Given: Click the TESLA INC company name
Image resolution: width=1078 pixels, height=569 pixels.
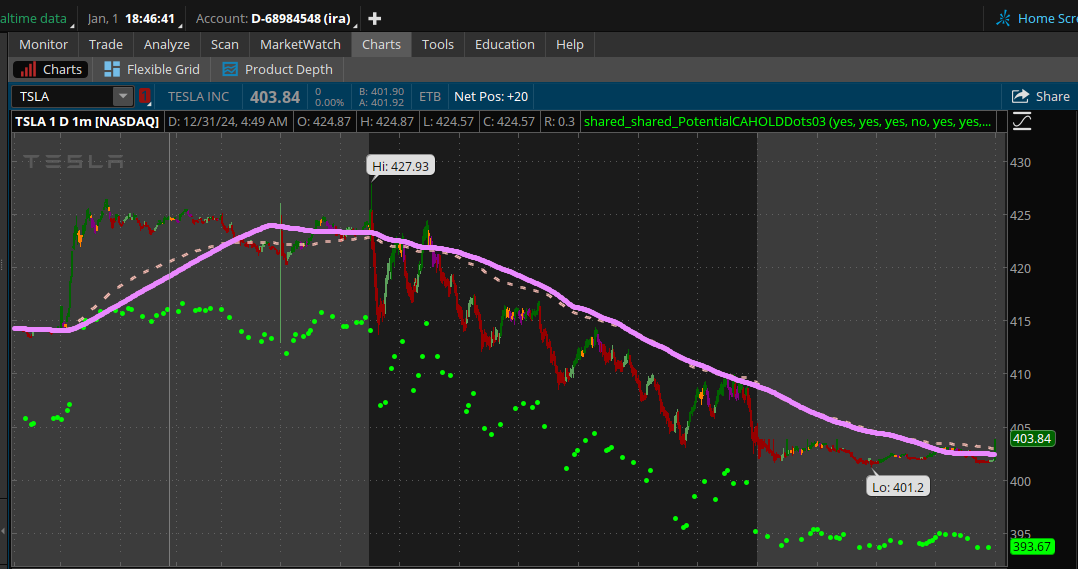Looking at the screenshot, I should (199, 97).
